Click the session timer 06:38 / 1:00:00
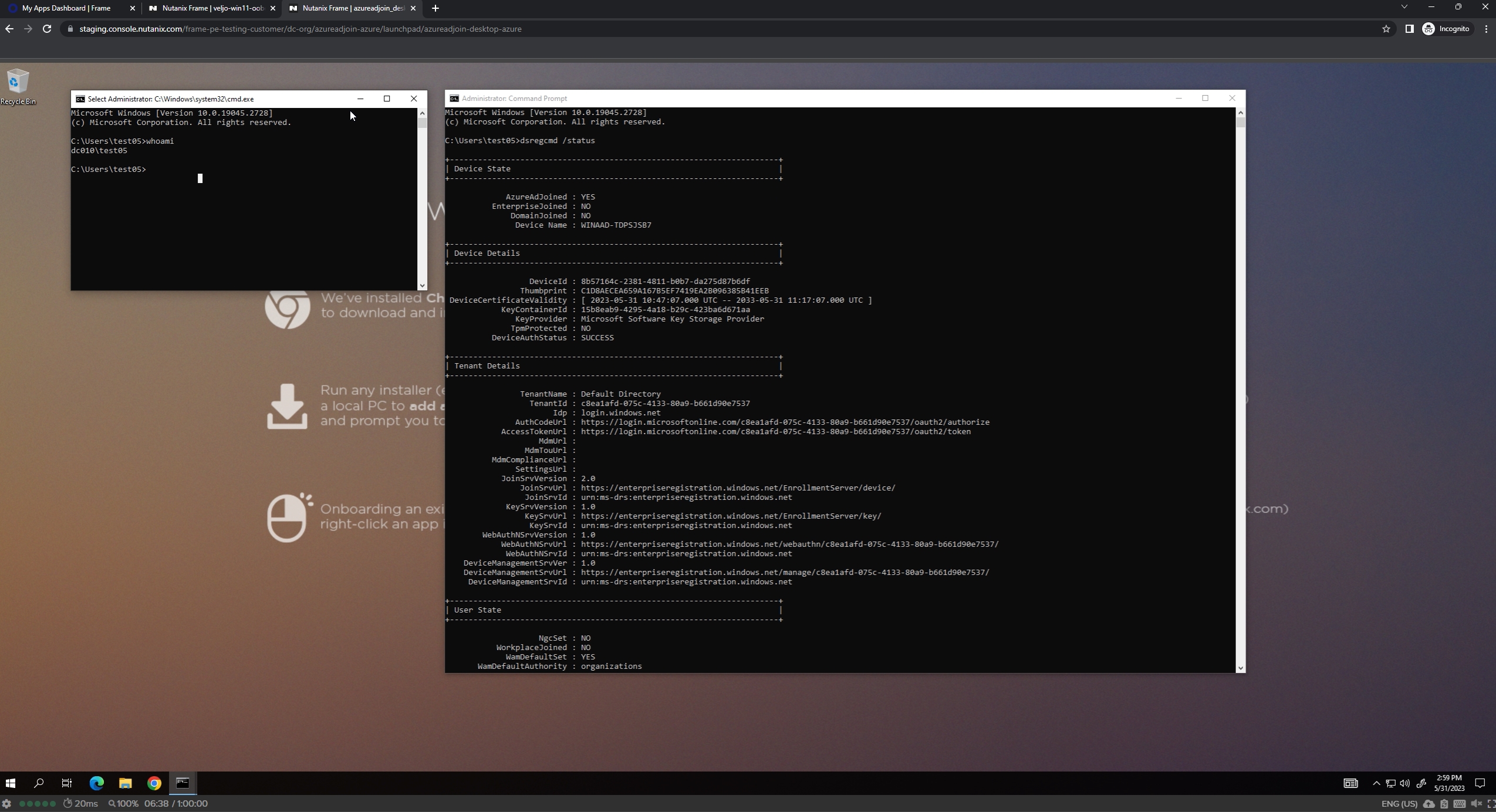This screenshot has height=812, width=1496. [x=175, y=804]
